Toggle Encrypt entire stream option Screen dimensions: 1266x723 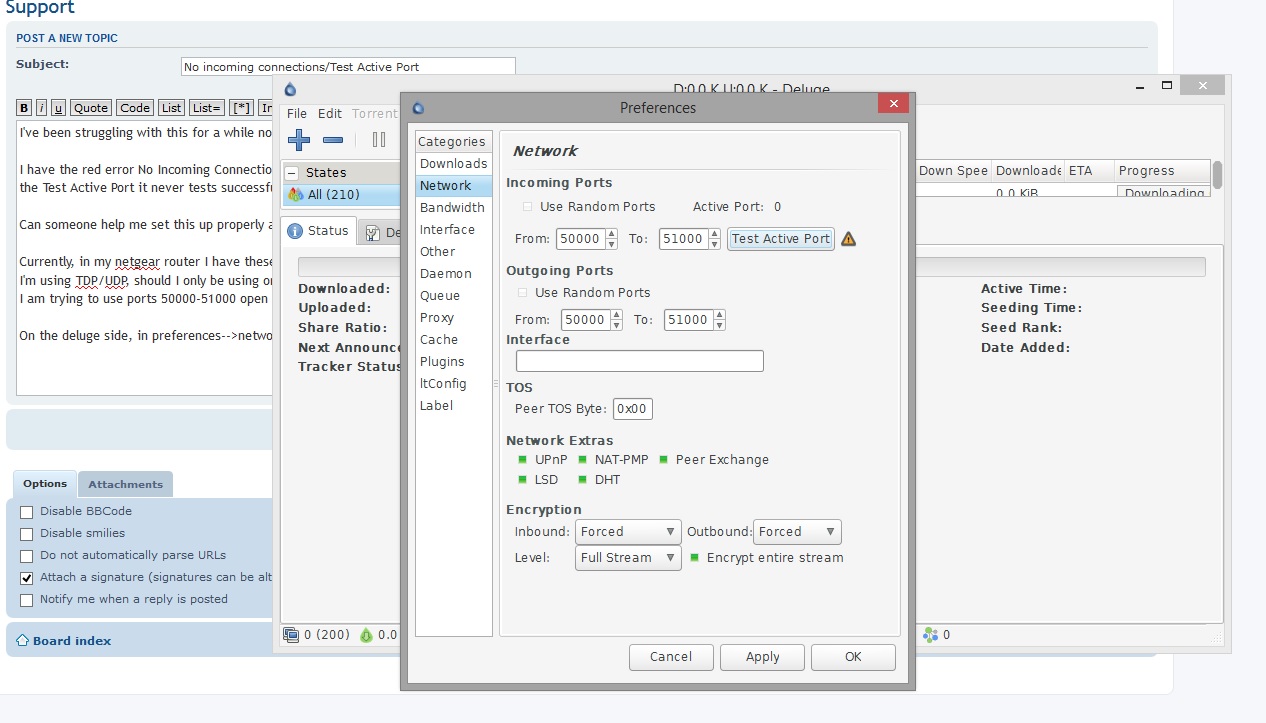pos(694,558)
